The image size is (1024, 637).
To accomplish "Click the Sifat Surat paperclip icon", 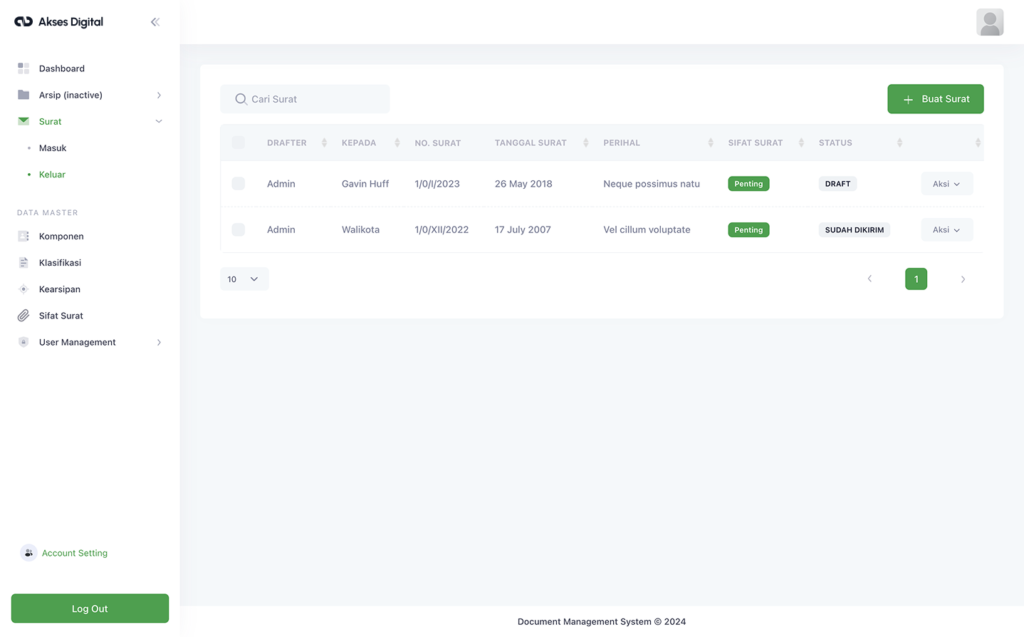I will coord(23,316).
